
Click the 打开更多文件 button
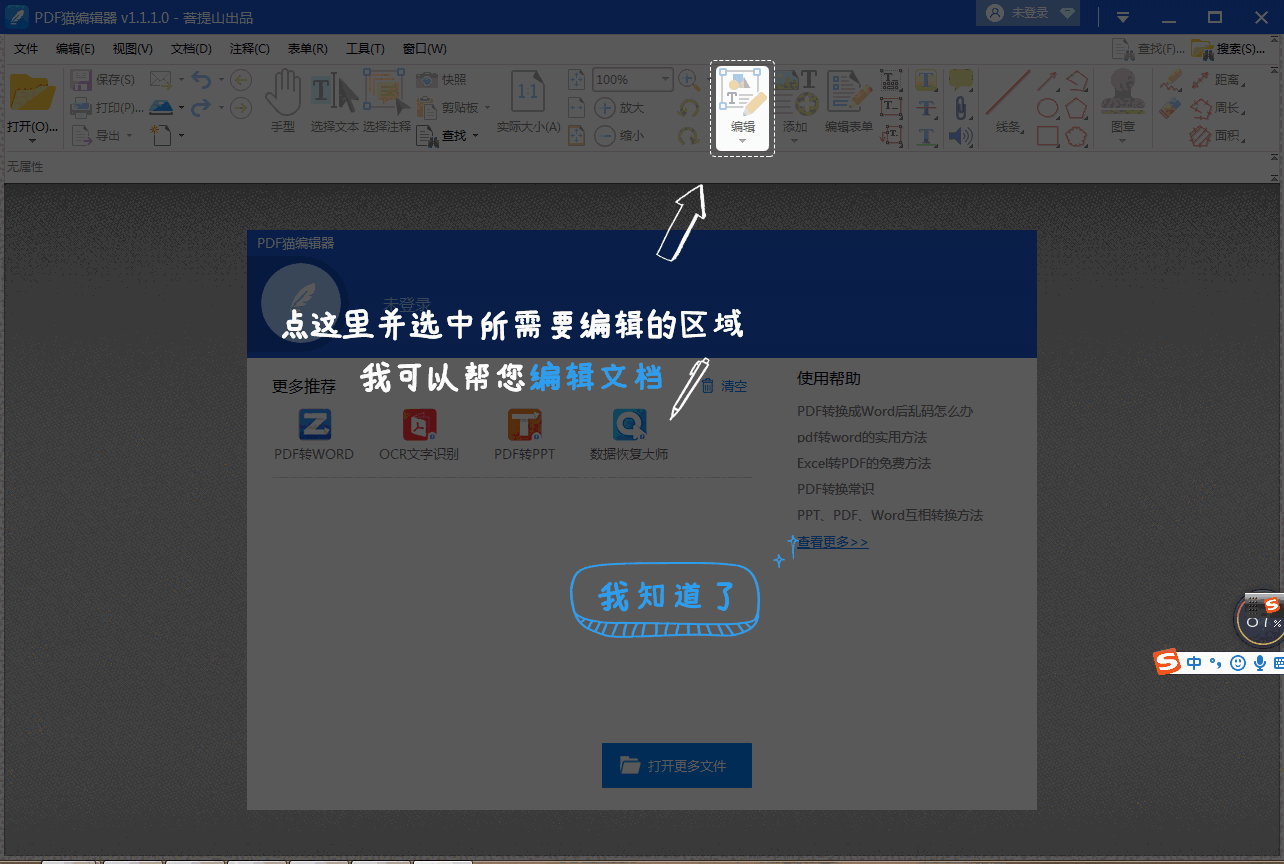(677, 765)
